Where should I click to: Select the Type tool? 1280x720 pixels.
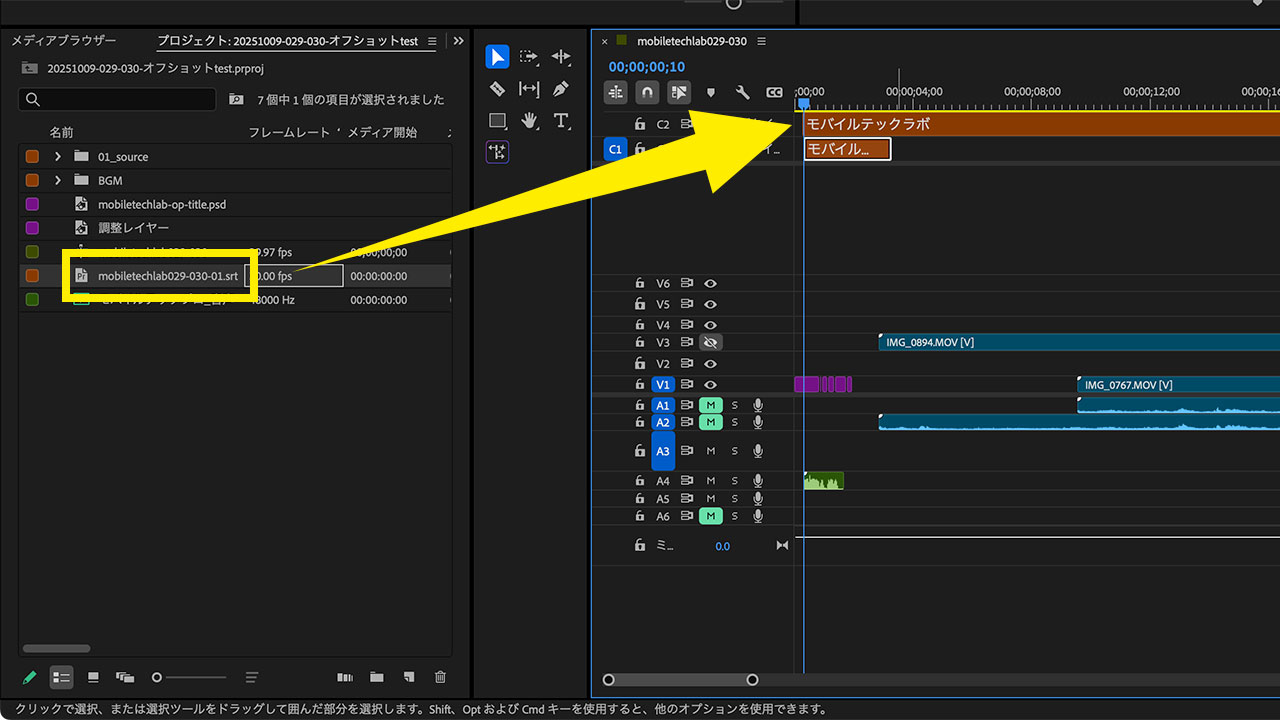point(561,121)
